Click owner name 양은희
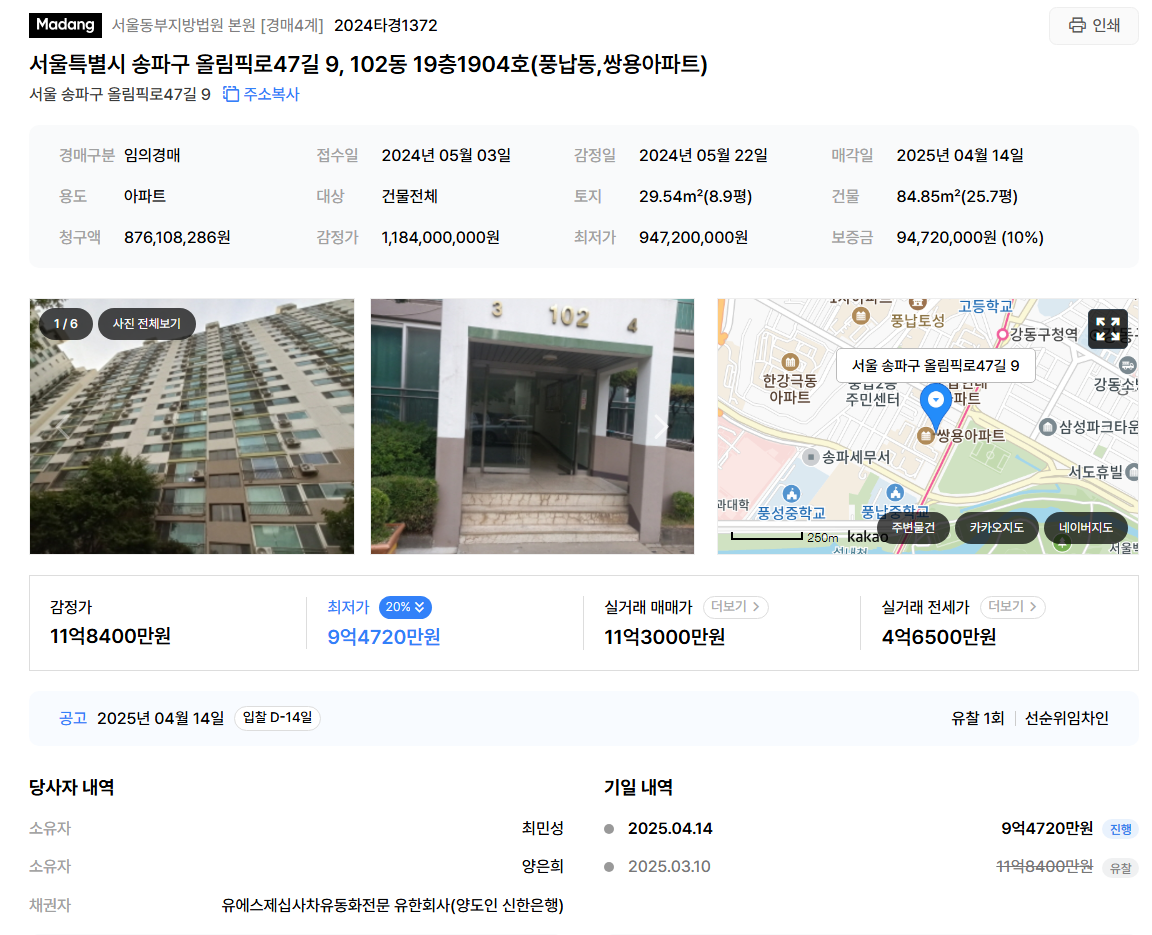The width and height of the screenshot is (1152, 935). [542, 867]
